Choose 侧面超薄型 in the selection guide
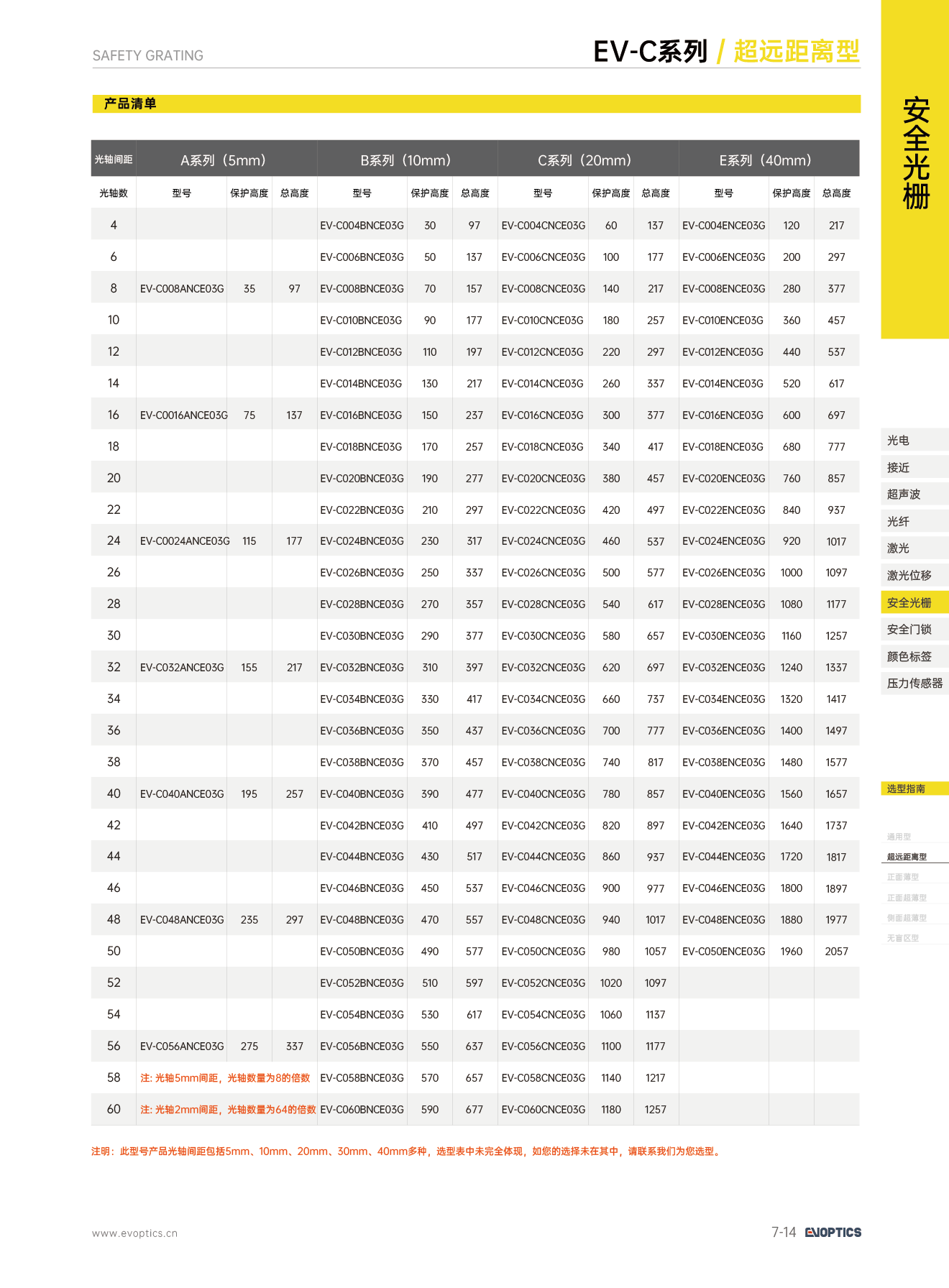 [x=907, y=918]
